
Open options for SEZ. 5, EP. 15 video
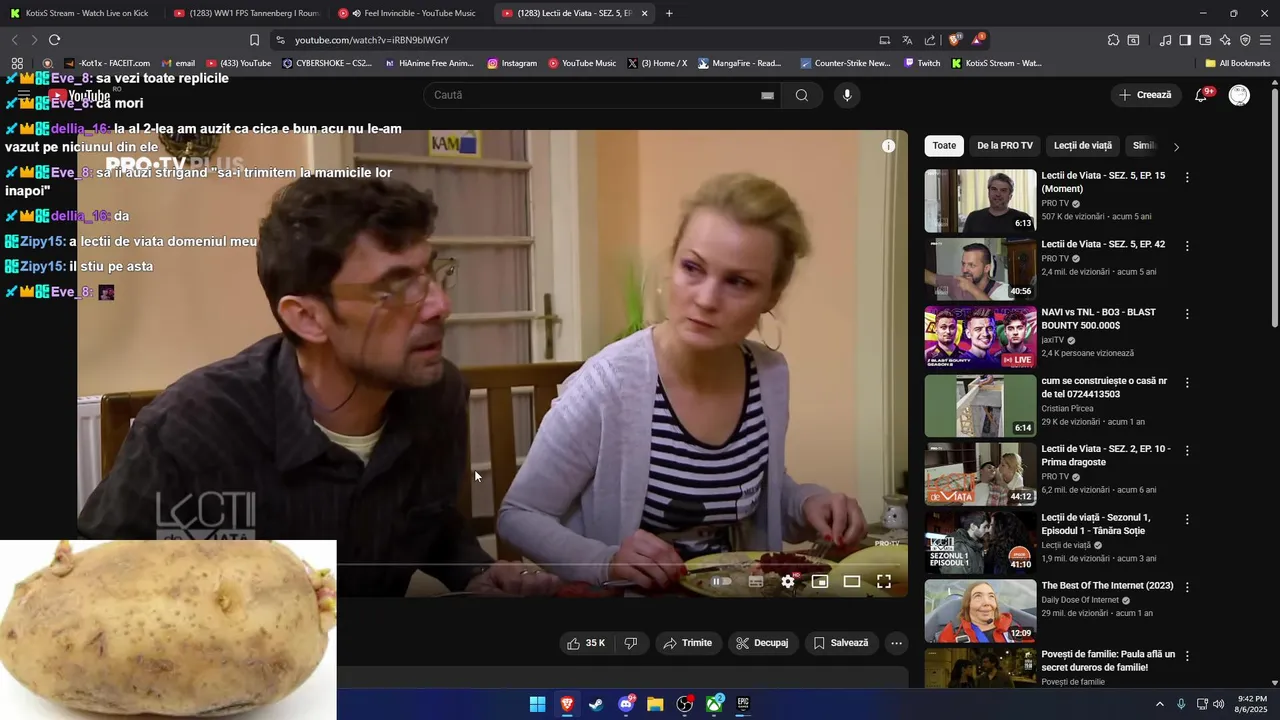[1187, 177]
